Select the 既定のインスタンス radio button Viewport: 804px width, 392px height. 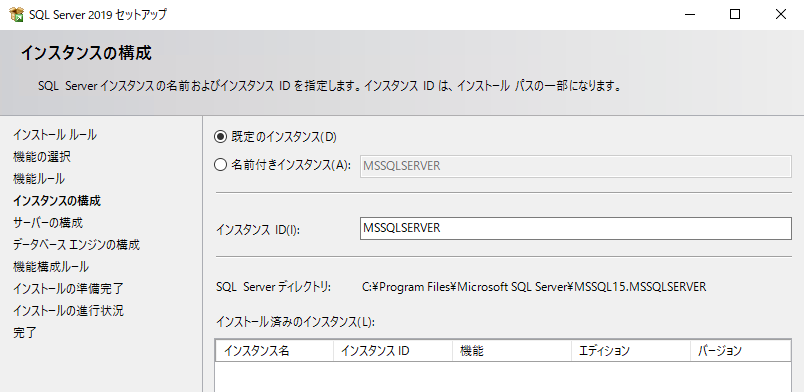tap(220, 137)
